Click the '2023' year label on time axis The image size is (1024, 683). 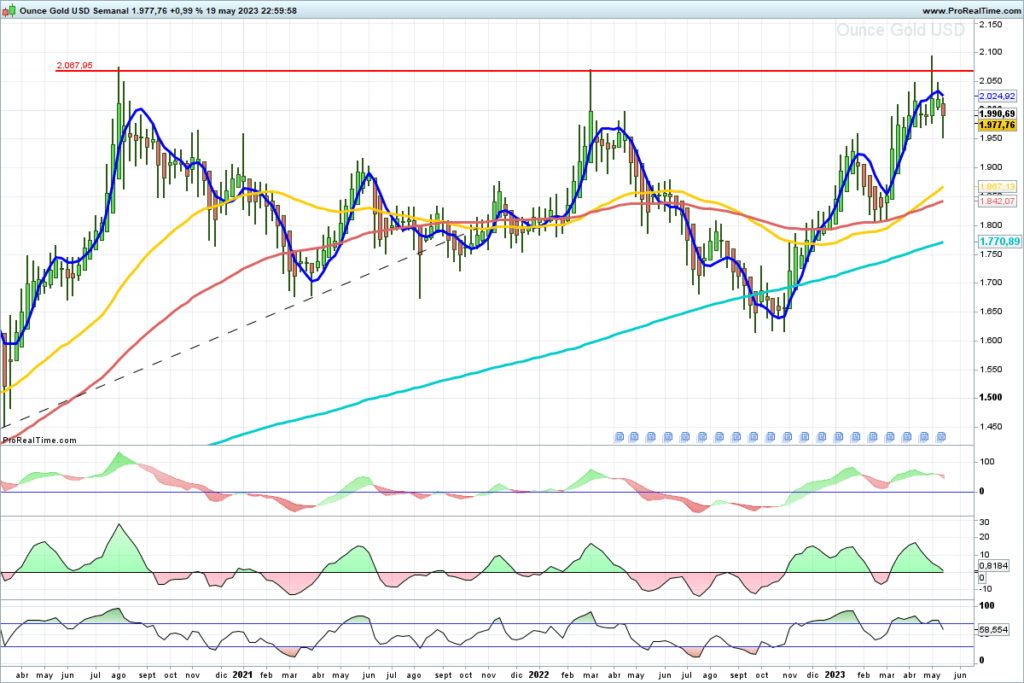pos(835,675)
